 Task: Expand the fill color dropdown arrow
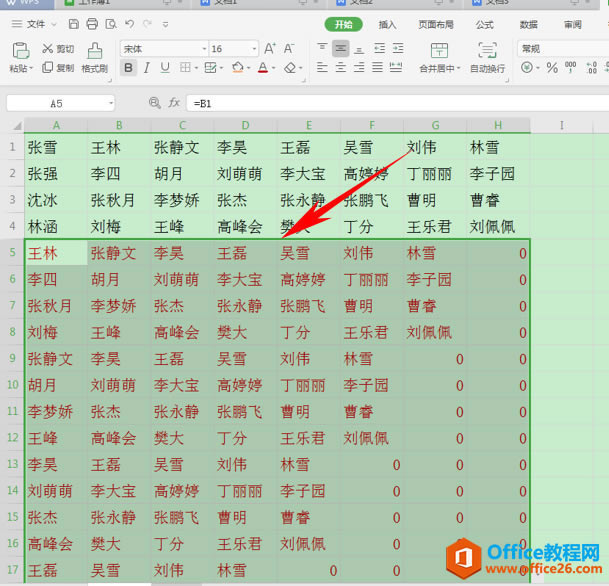[249, 68]
